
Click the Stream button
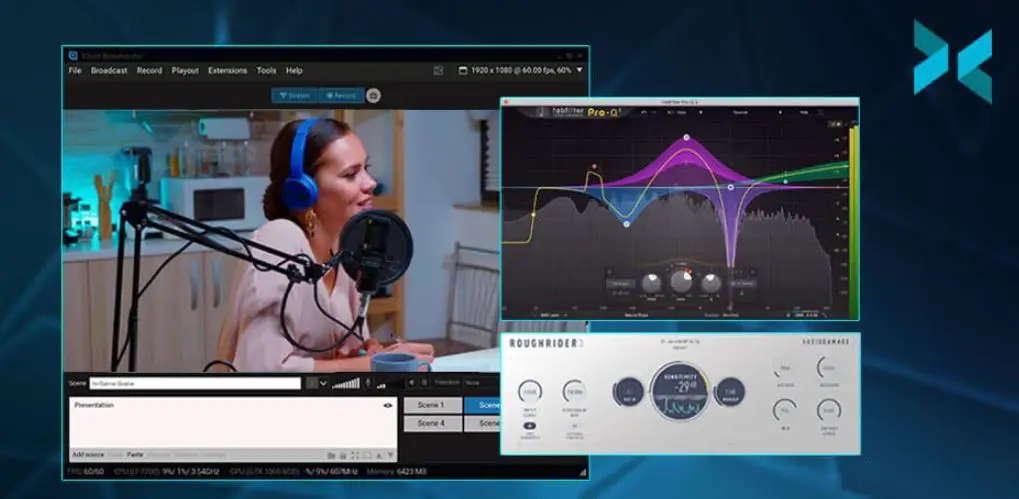tap(294, 96)
